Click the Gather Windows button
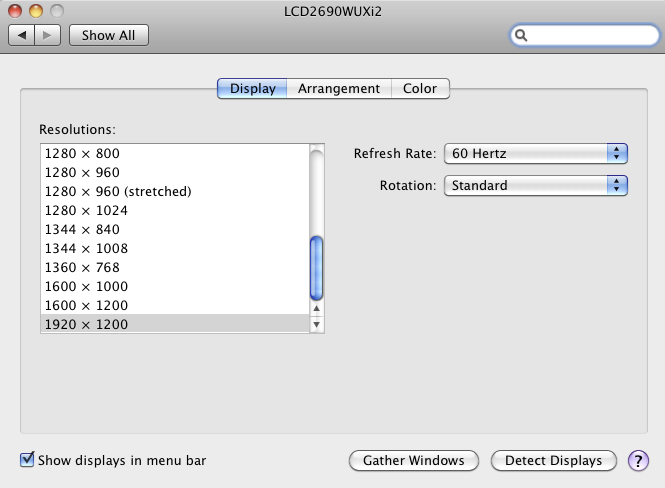 [x=414, y=460]
